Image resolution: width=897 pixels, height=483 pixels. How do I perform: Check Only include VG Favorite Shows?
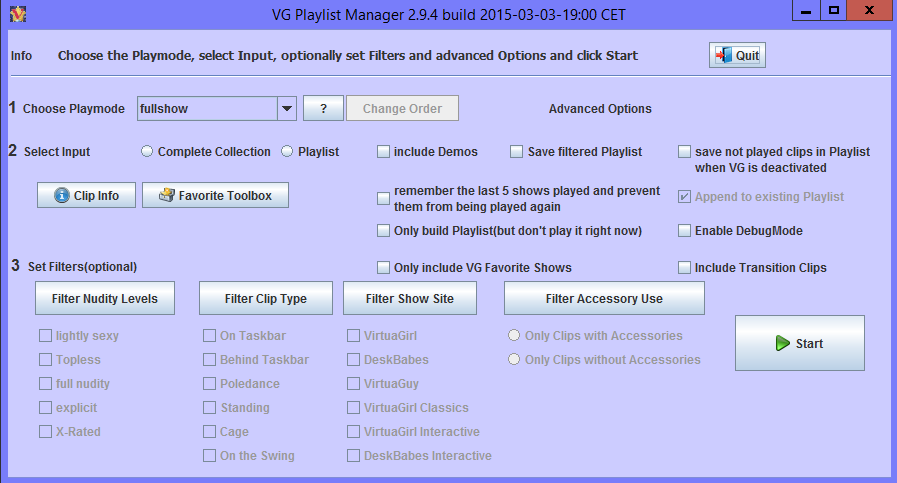point(383,267)
